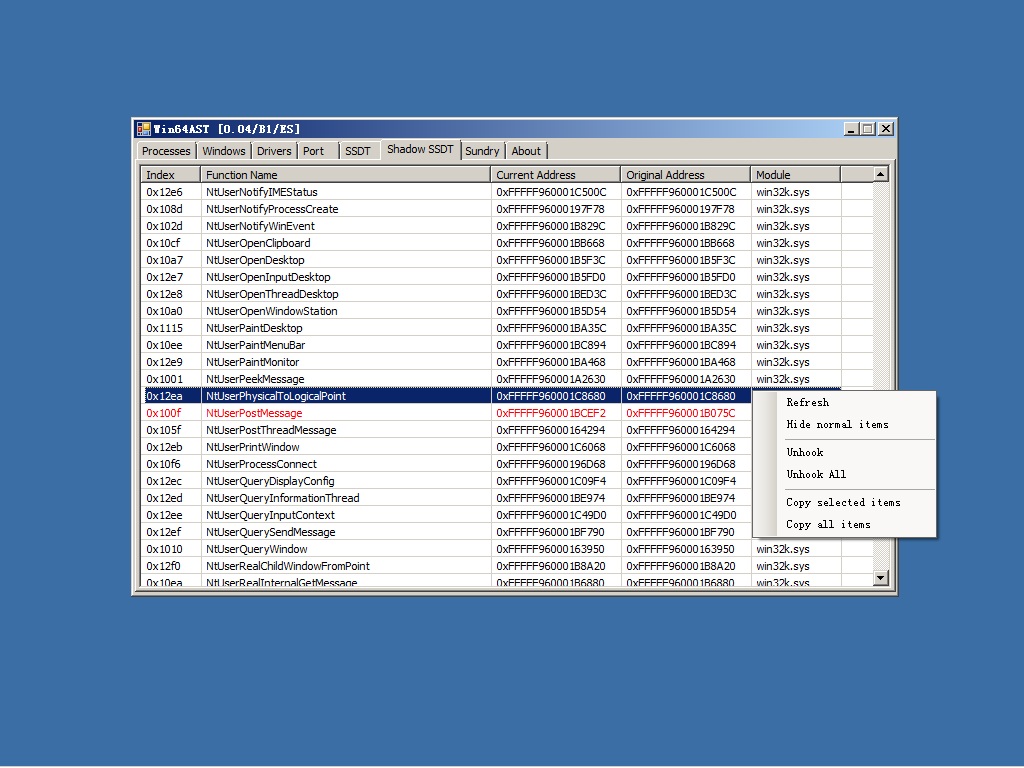
Task: Choose Unhook All from context menu
Action: coord(816,474)
